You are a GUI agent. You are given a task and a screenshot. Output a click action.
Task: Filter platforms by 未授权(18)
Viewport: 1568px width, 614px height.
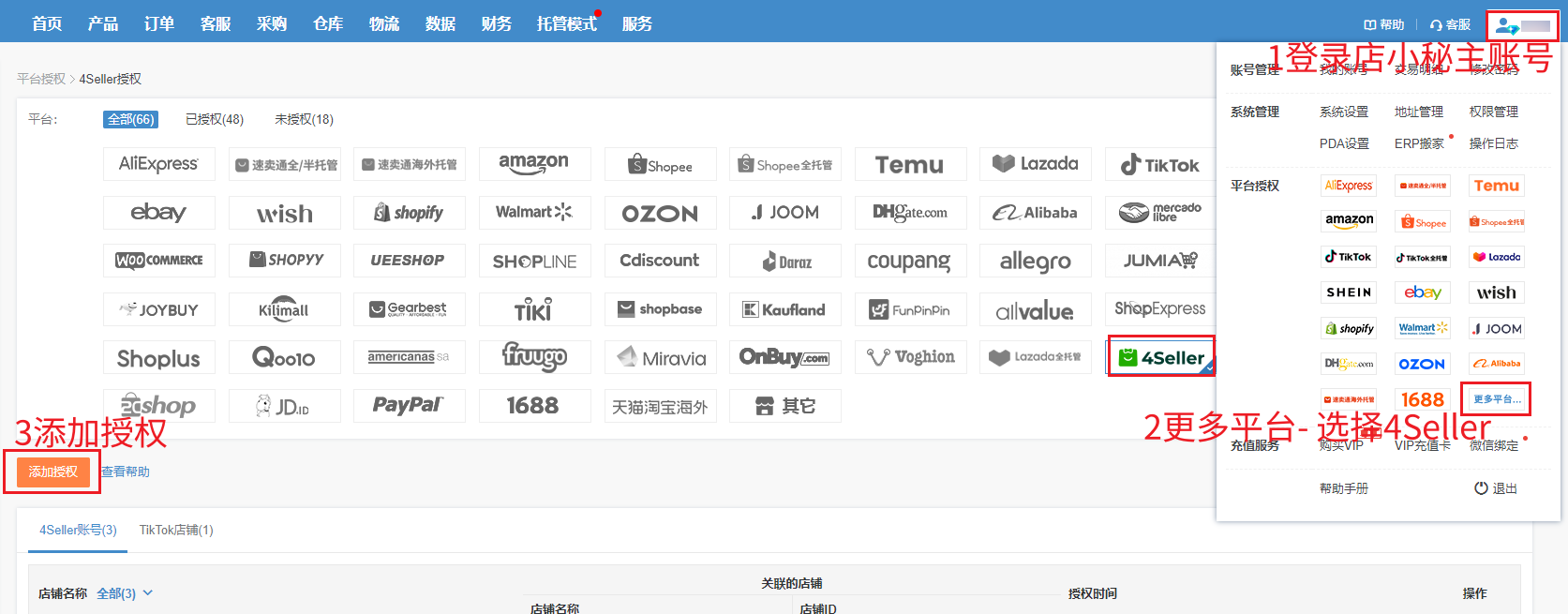[304, 119]
